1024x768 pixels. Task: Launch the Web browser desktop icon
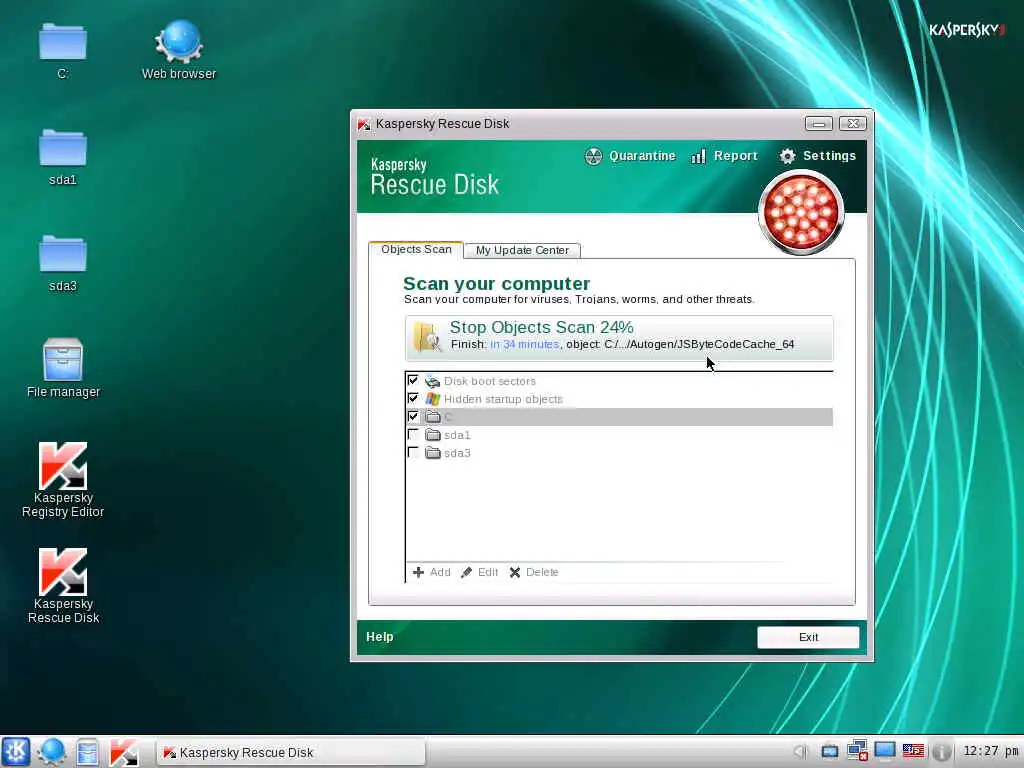point(179,51)
